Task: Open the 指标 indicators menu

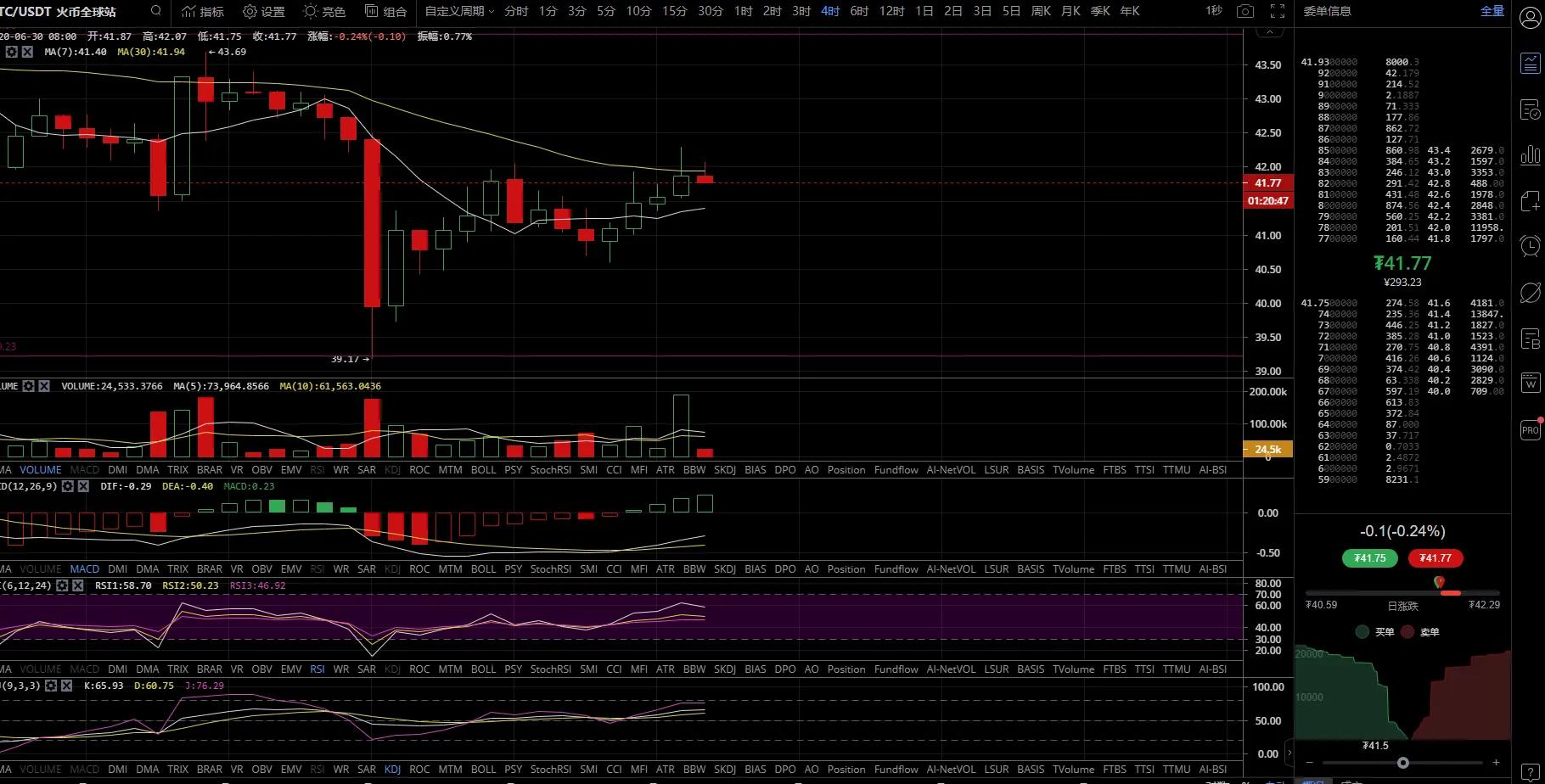Action: coord(203,11)
